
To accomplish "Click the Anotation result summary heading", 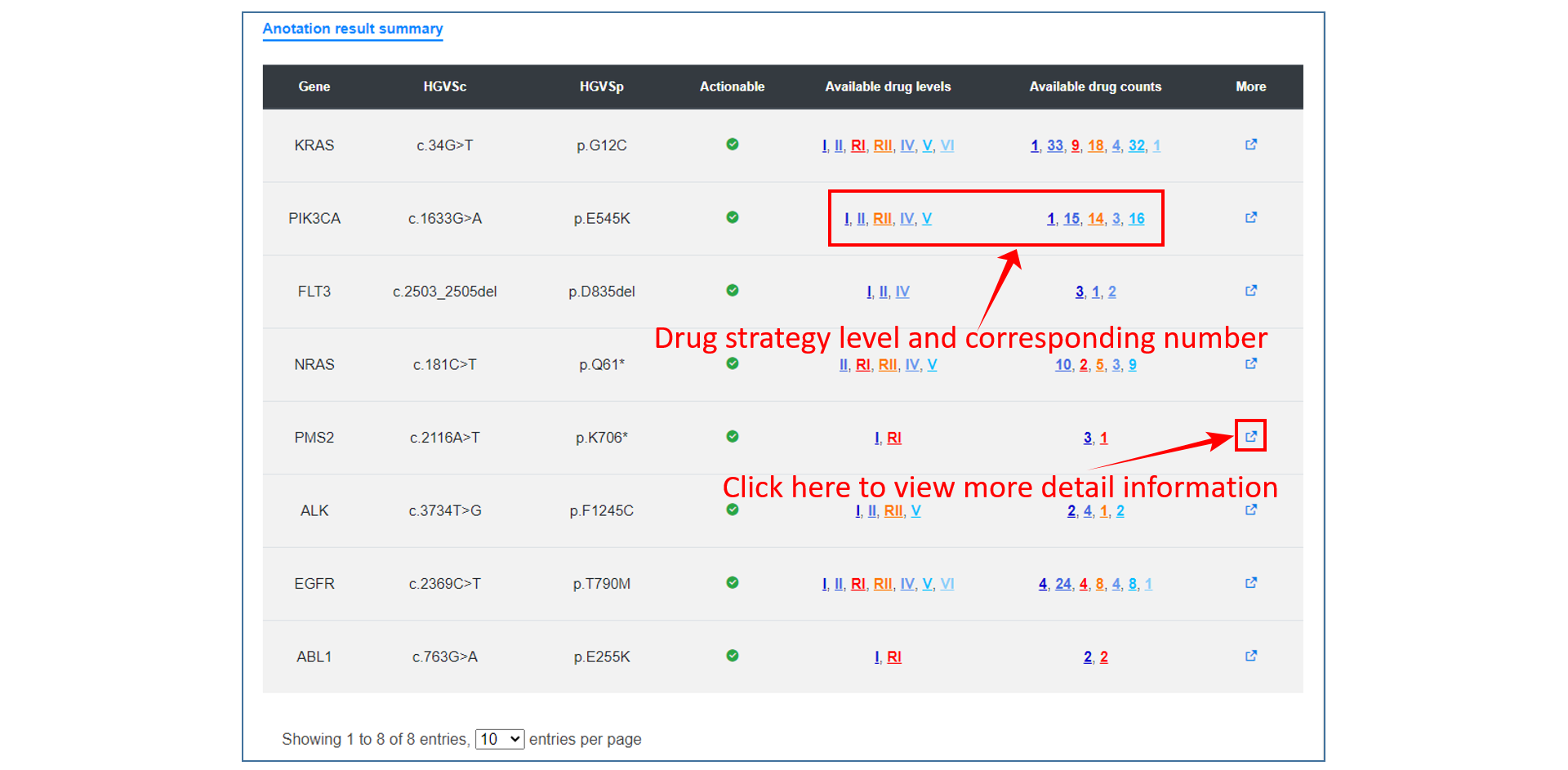I will [353, 29].
